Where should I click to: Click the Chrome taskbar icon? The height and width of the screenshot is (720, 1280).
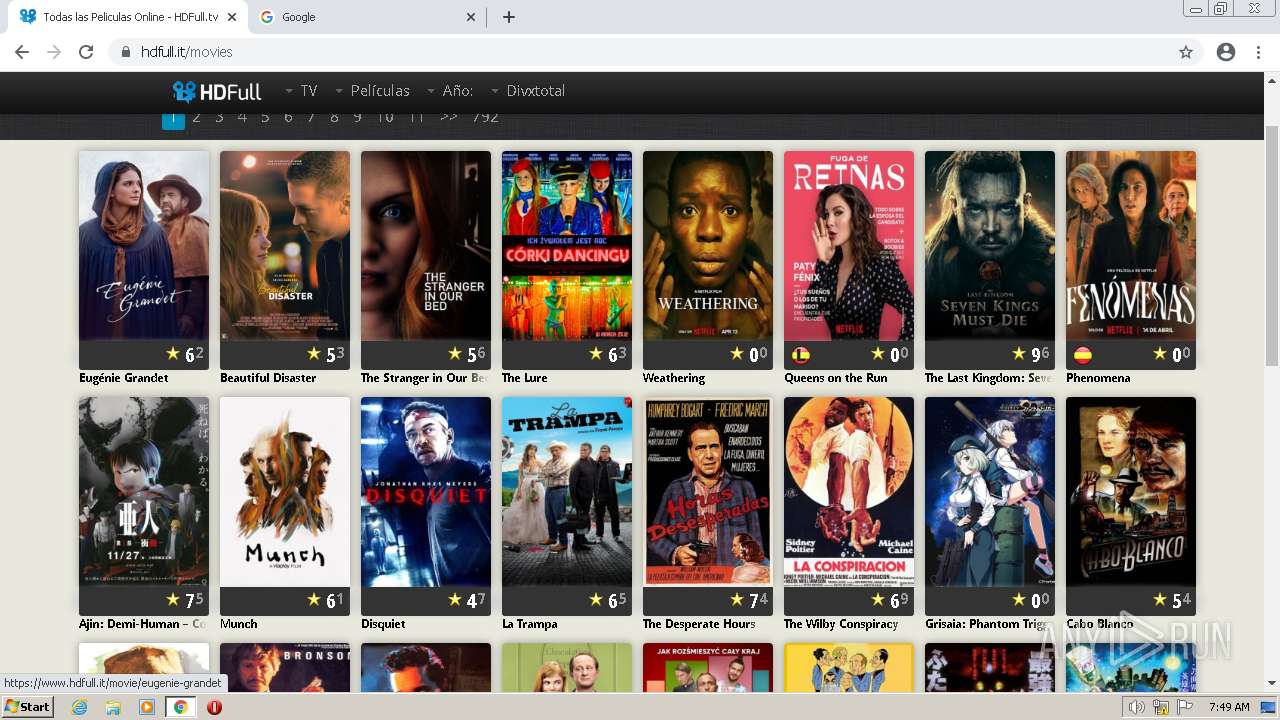point(181,707)
